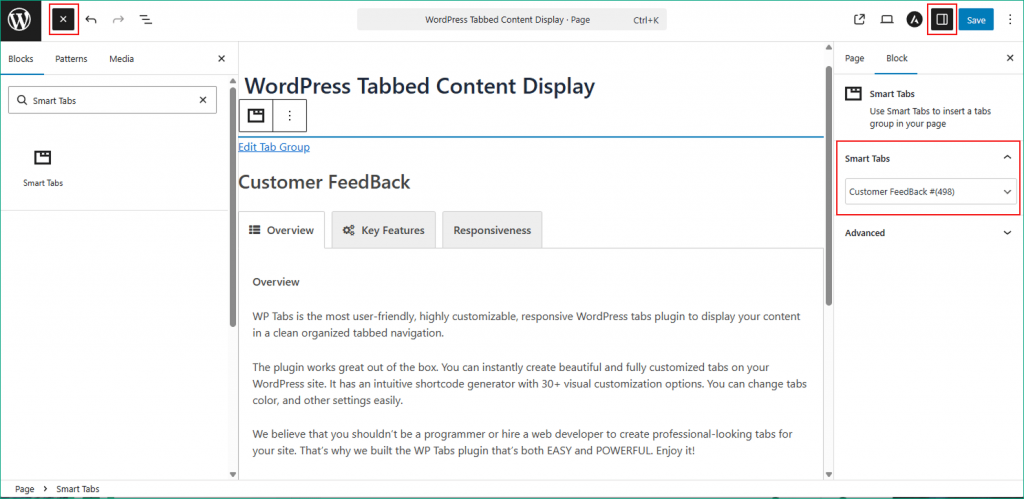Switch to the Patterns tab
The width and height of the screenshot is (1024, 499).
click(71, 59)
